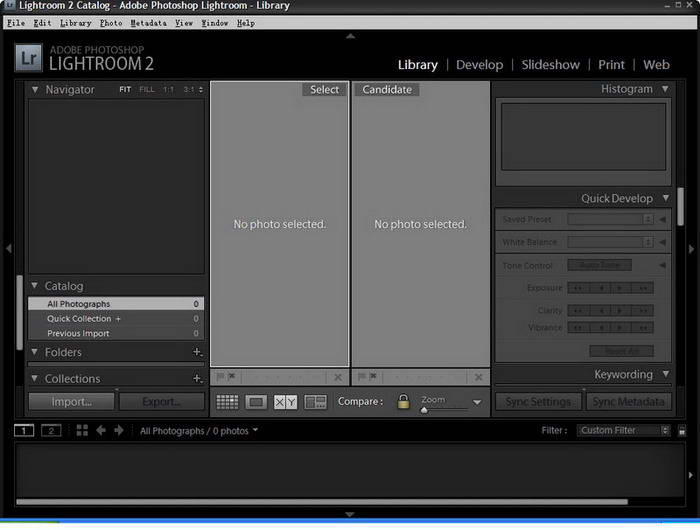Screen dimensions: 700x530
Task: Switch to Grid view icon
Action: [x=227, y=402]
